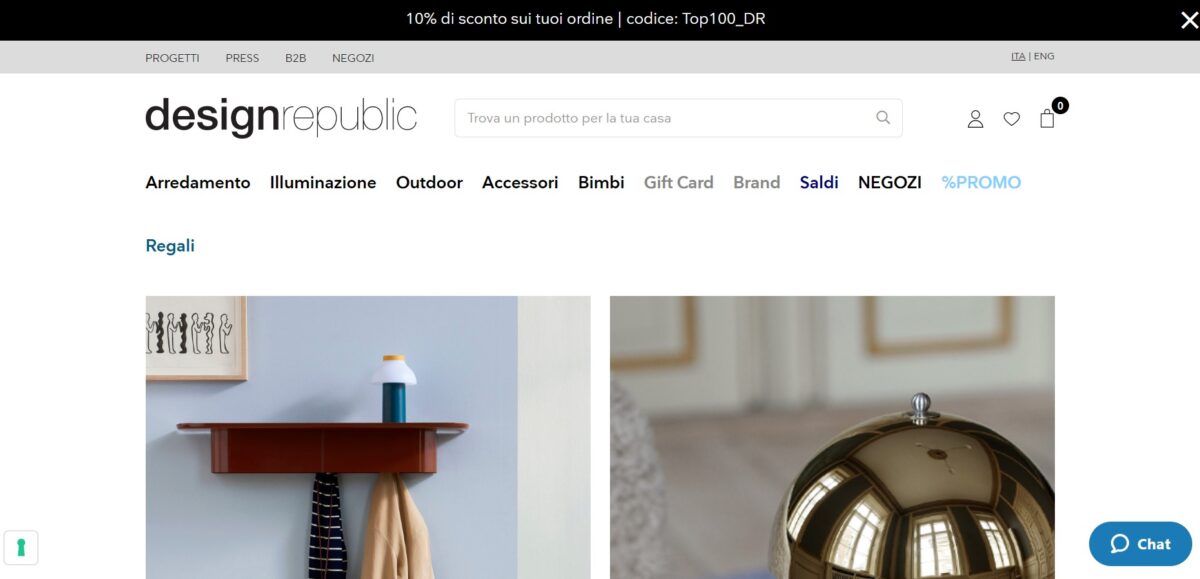This screenshot has width=1200, height=579.
Task: Open the Arredamento menu
Action: point(198,182)
